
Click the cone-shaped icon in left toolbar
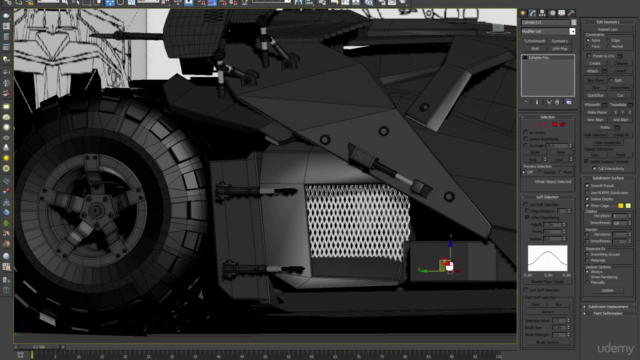coord(6,148)
